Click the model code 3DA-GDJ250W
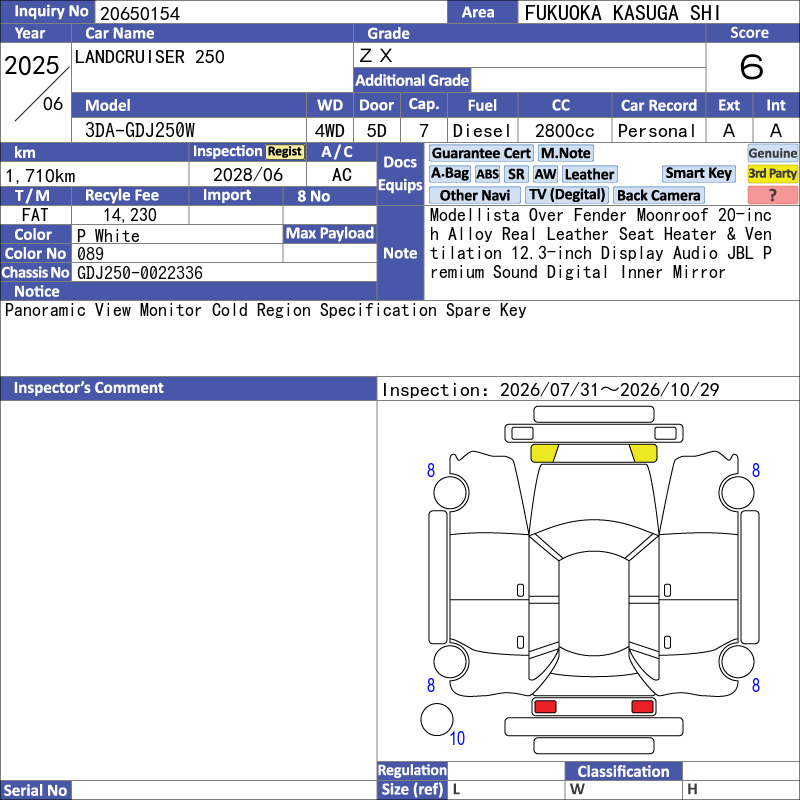This screenshot has height=800, width=800. click(140, 131)
